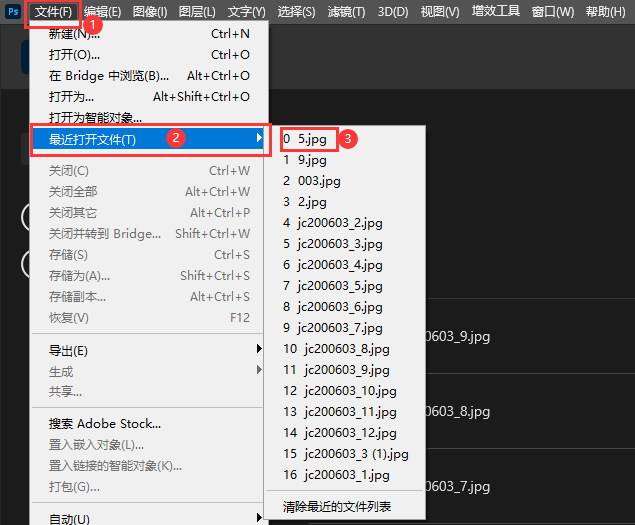The height and width of the screenshot is (525, 635).
Task: Open the 帮助(H) menu
Action: pyautogui.click(x=605, y=12)
